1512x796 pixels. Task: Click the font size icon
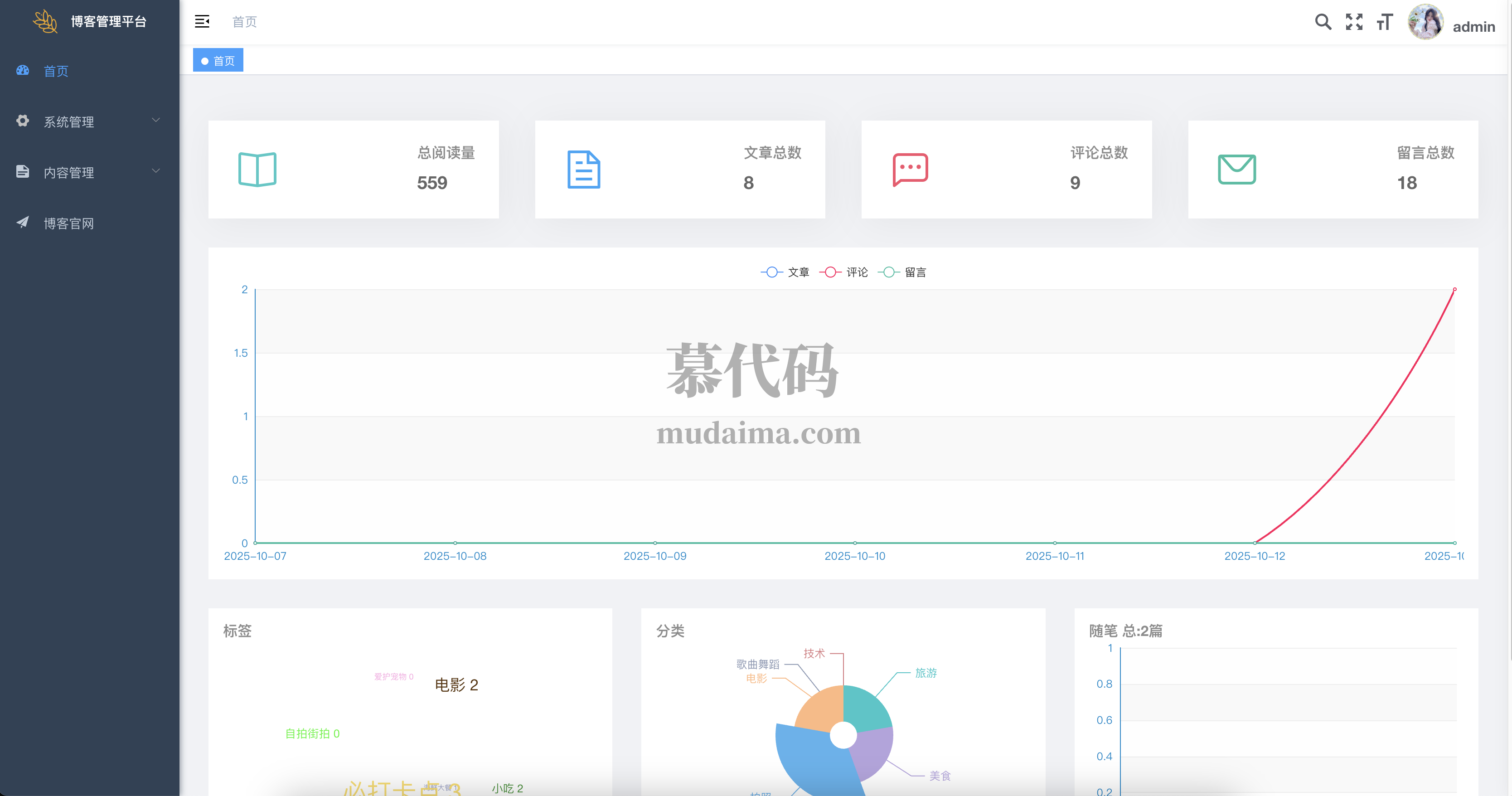(x=1385, y=22)
